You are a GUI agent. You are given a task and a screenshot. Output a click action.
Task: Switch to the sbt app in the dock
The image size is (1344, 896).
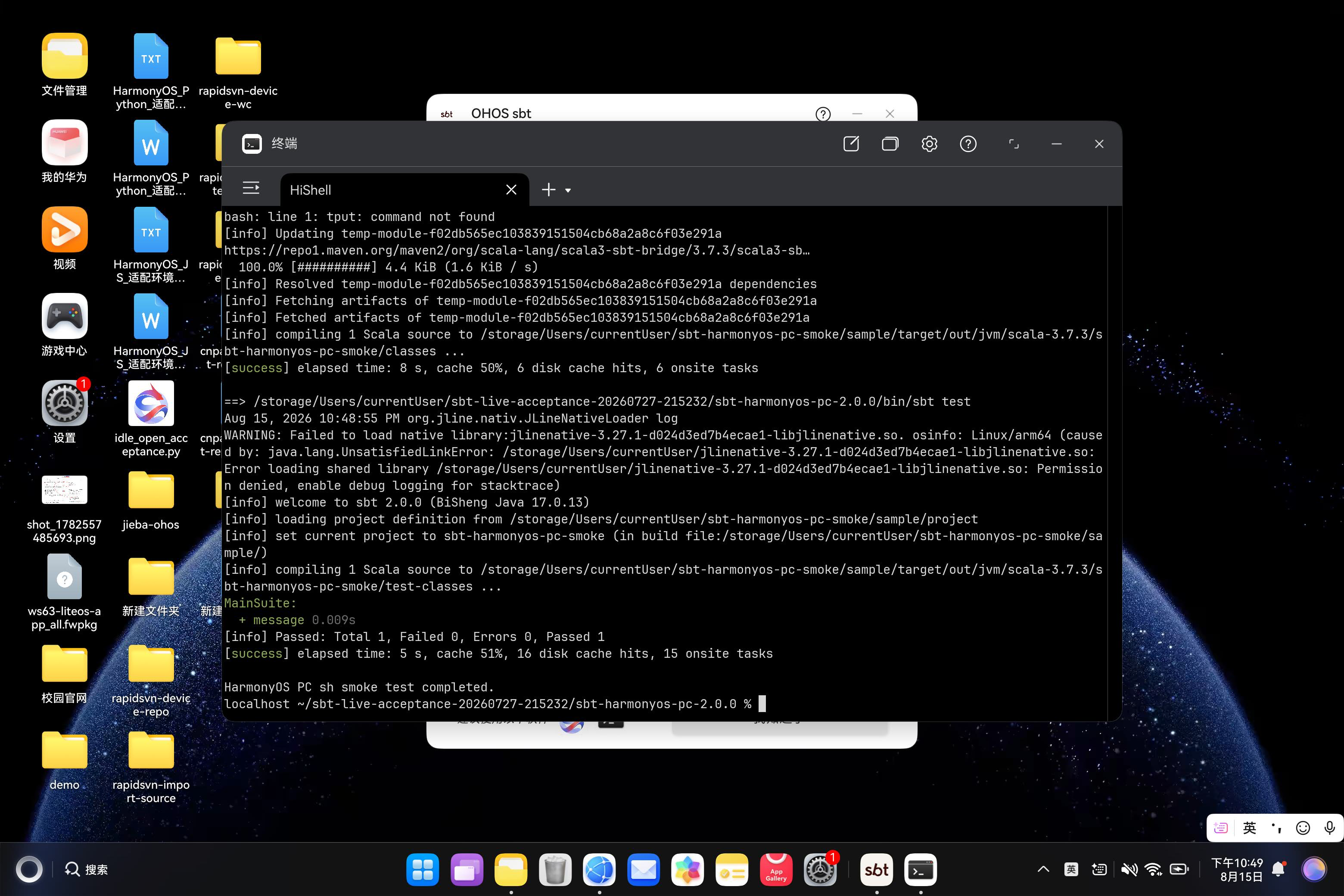point(877,870)
